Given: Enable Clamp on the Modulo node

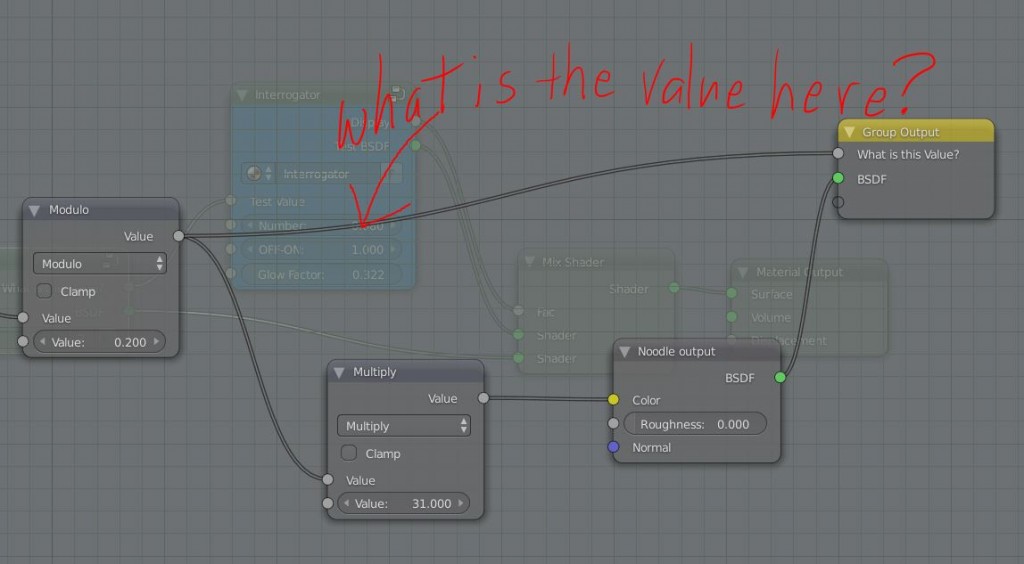Looking at the screenshot, I should coord(44,291).
